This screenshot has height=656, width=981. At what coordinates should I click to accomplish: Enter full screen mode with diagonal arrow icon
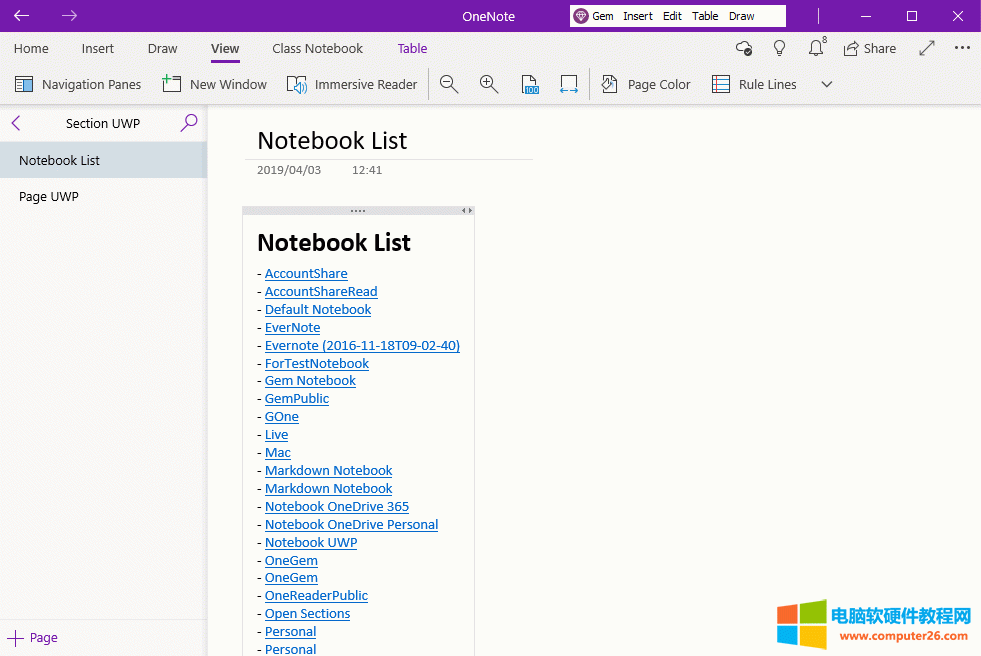927,48
